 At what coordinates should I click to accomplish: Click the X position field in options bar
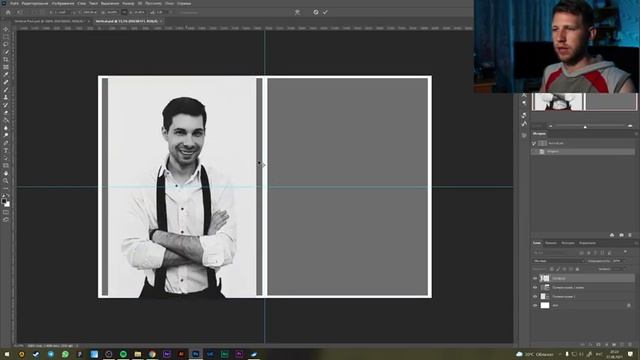[x=62, y=12]
